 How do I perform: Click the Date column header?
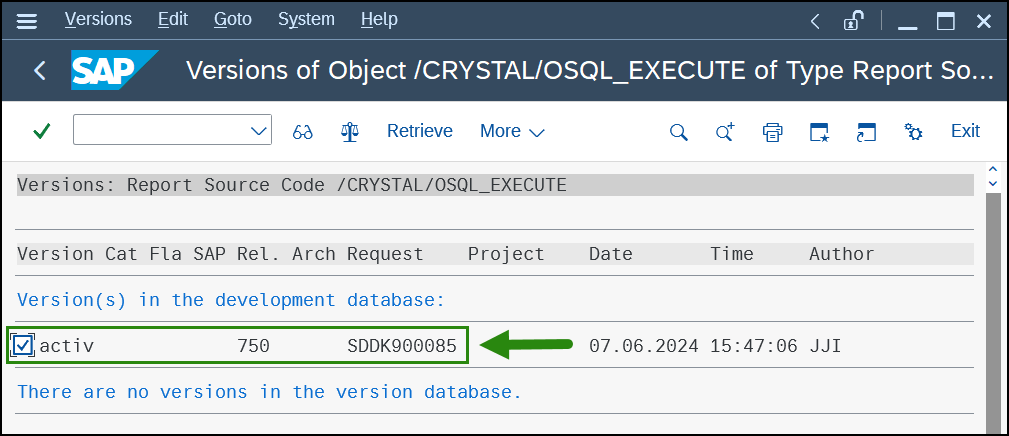click(611, 254)
